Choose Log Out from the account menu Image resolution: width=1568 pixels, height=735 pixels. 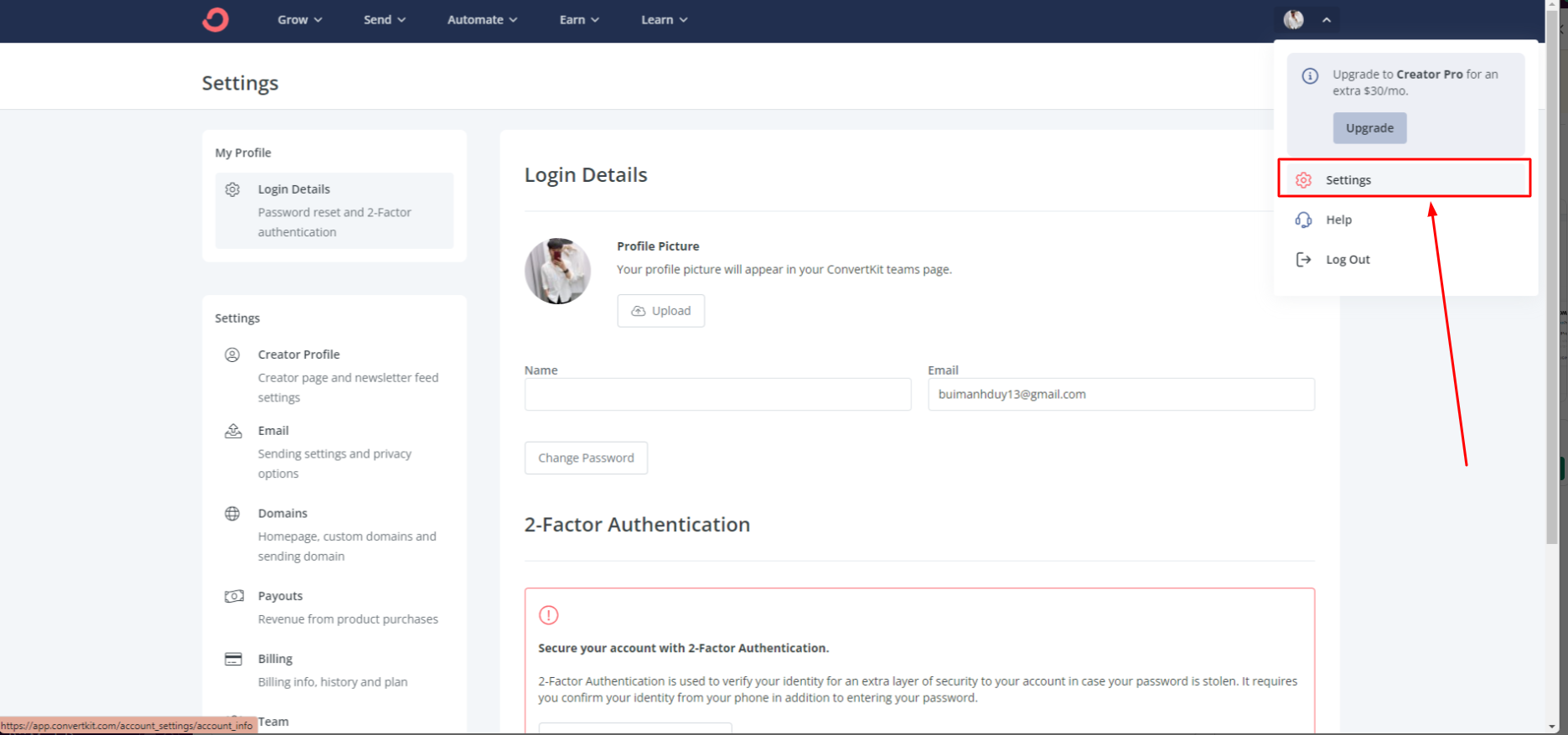[x=1347, y=260]
